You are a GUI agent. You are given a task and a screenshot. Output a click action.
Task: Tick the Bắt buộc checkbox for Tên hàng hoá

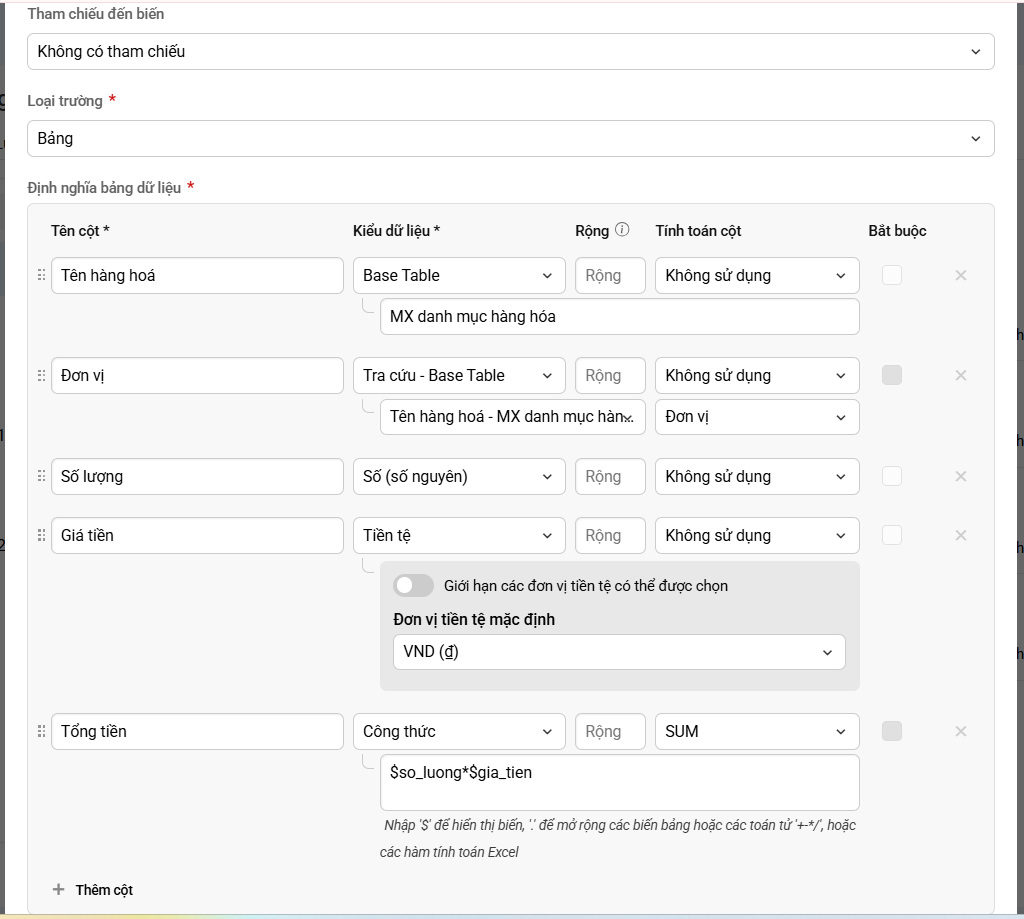tap(891, 275)
